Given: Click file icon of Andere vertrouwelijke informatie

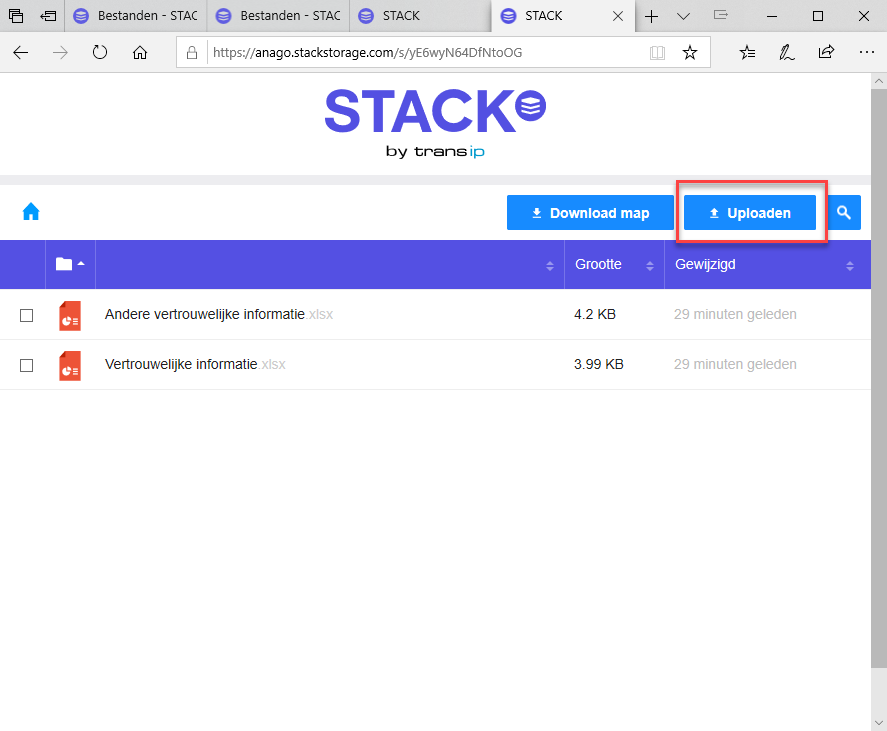Looking at the screenshot, I should (70, 316).
